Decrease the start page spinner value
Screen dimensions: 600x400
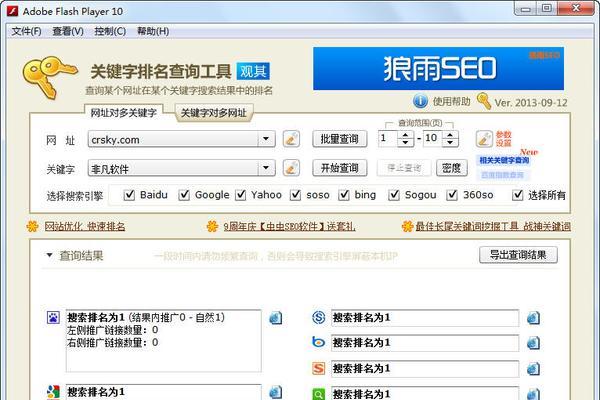click(x=406, y=143)
